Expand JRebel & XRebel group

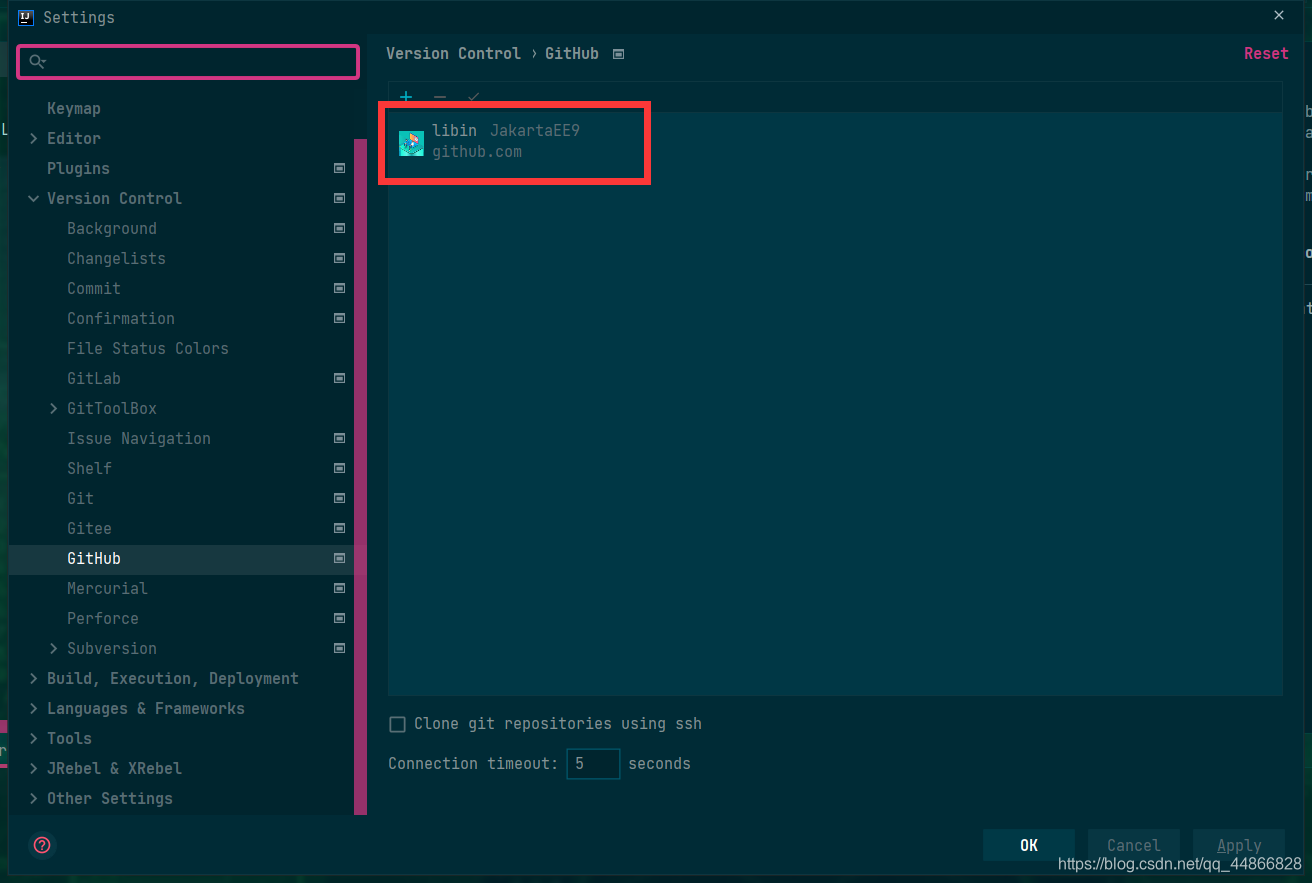34,768
